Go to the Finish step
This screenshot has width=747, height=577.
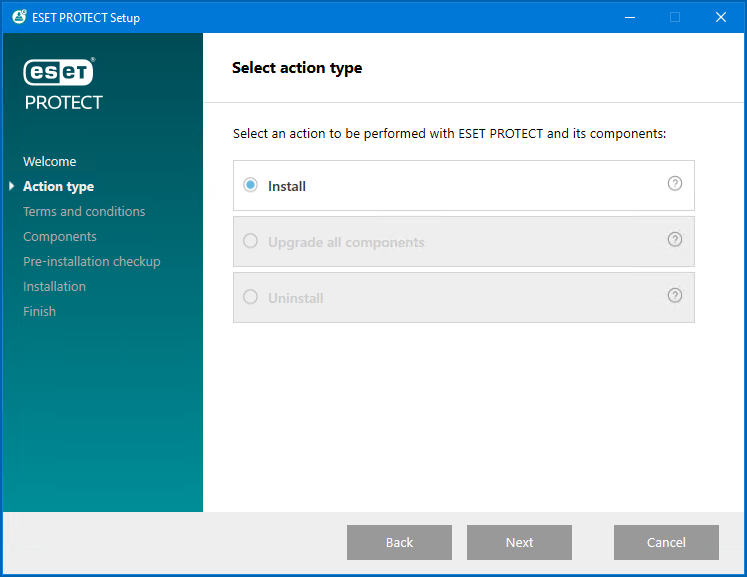point(40,311)
